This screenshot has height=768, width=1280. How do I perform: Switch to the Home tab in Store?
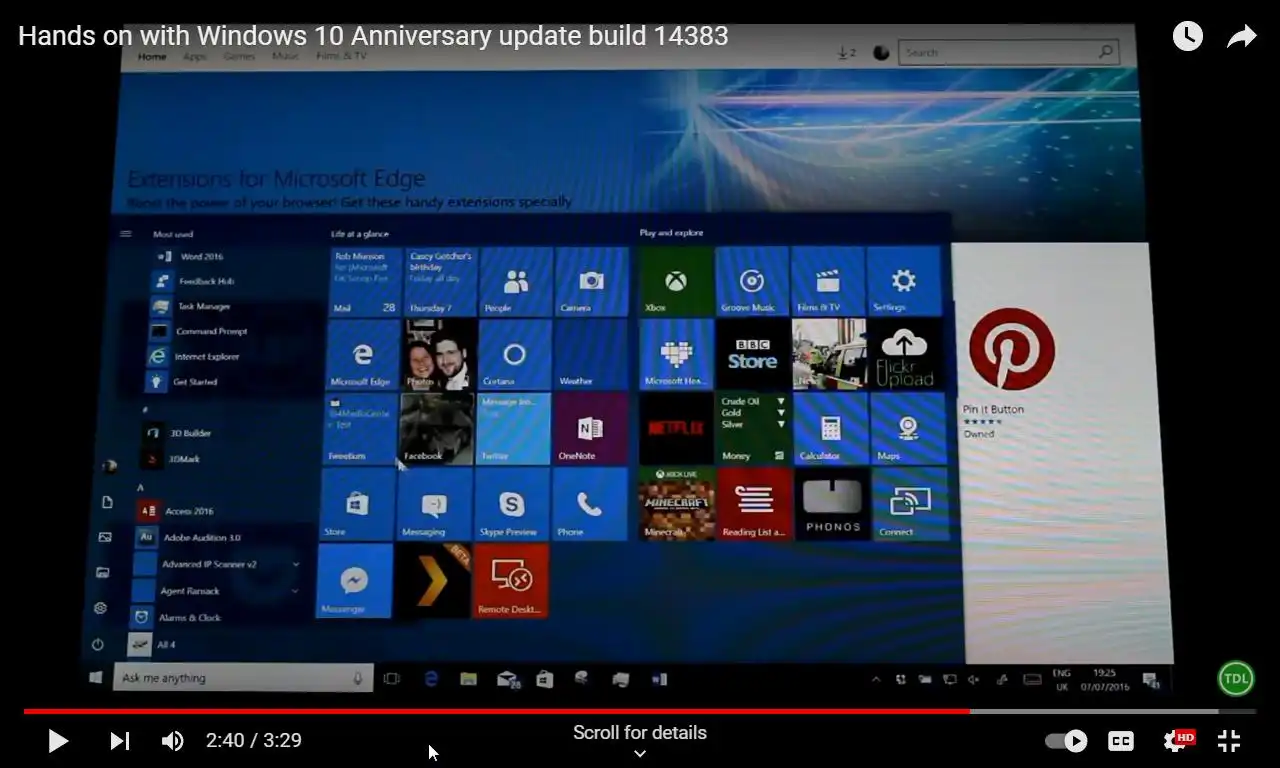[152, 57]
